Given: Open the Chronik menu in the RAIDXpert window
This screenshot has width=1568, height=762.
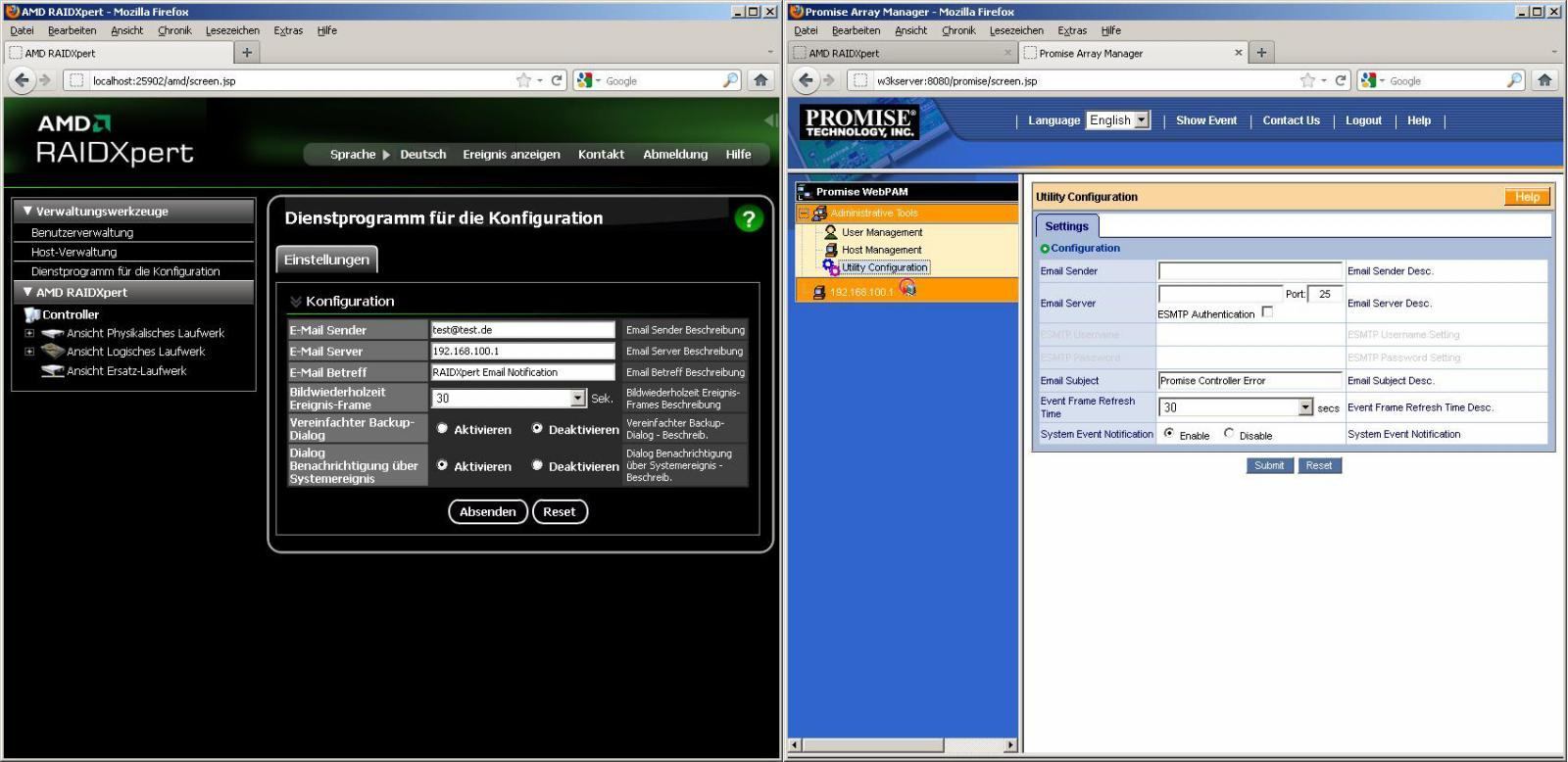Looking at the screenshot, I should point(174,30).
